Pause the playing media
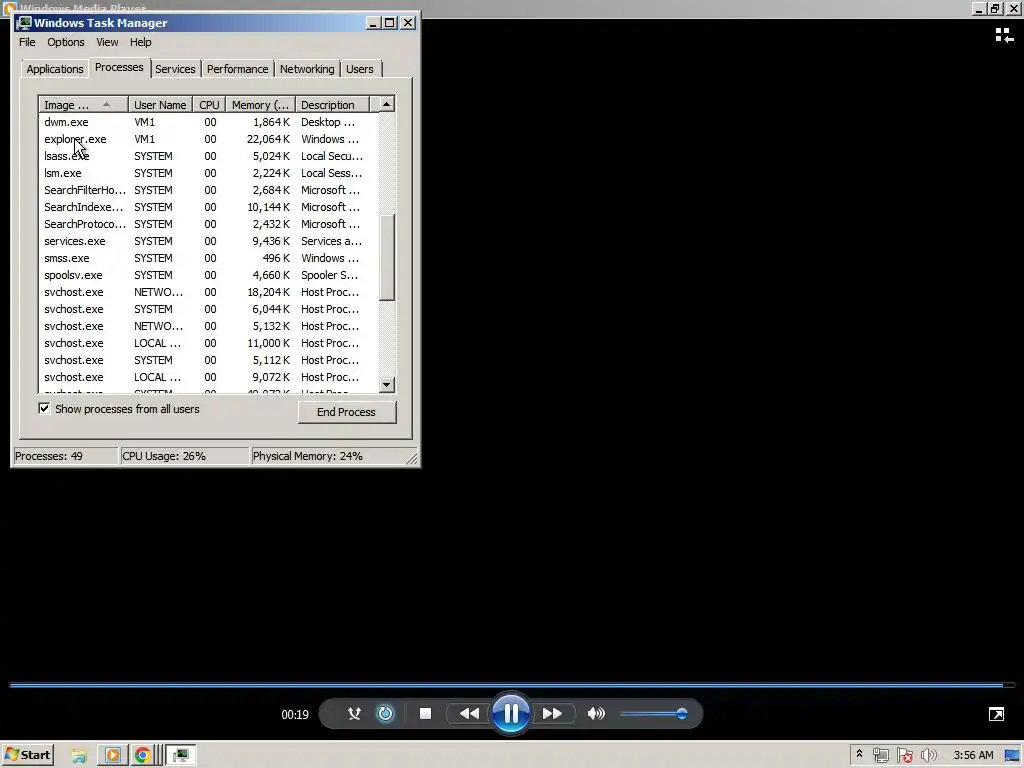 click(511, 713)
